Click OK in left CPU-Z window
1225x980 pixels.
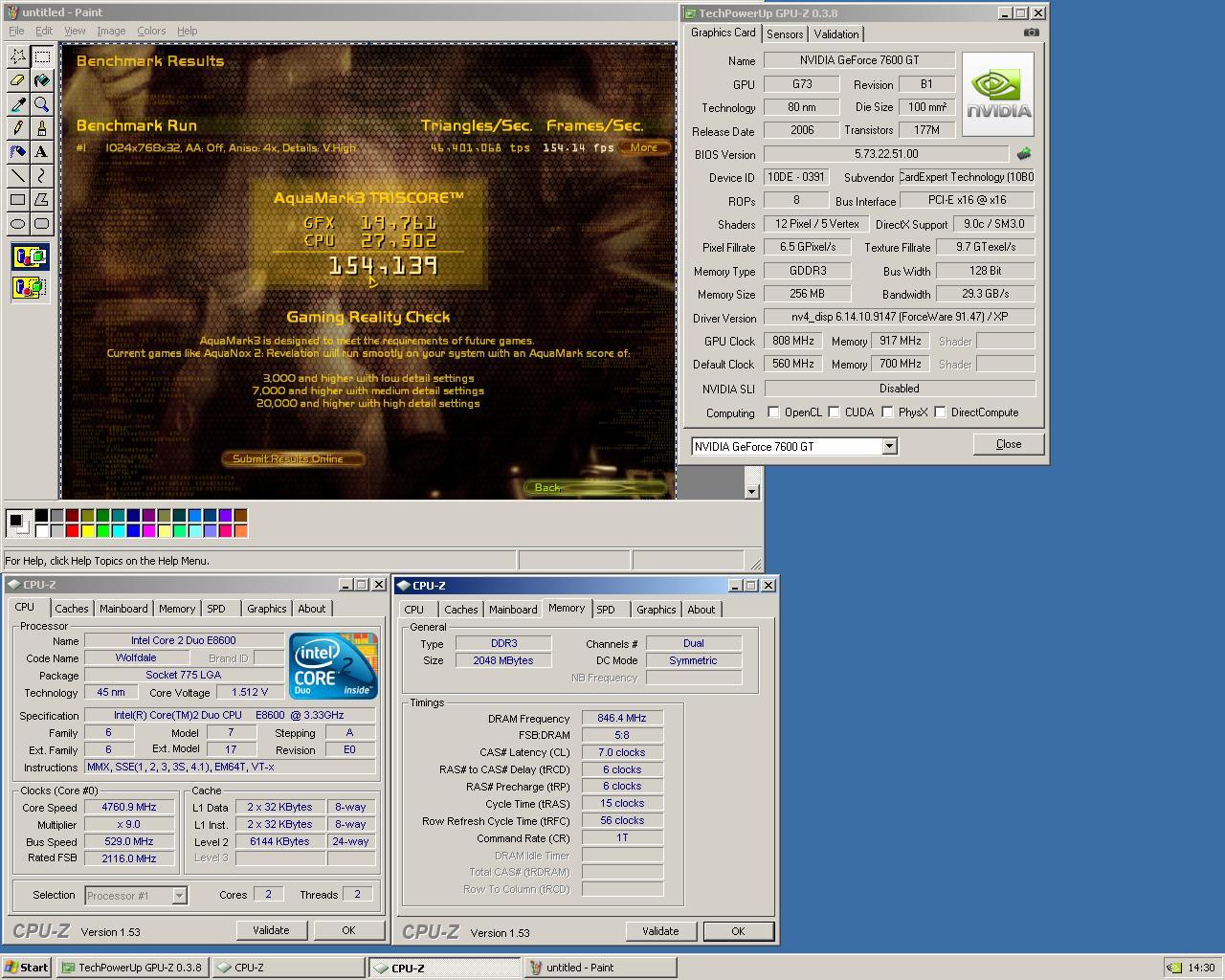[348, 930]
